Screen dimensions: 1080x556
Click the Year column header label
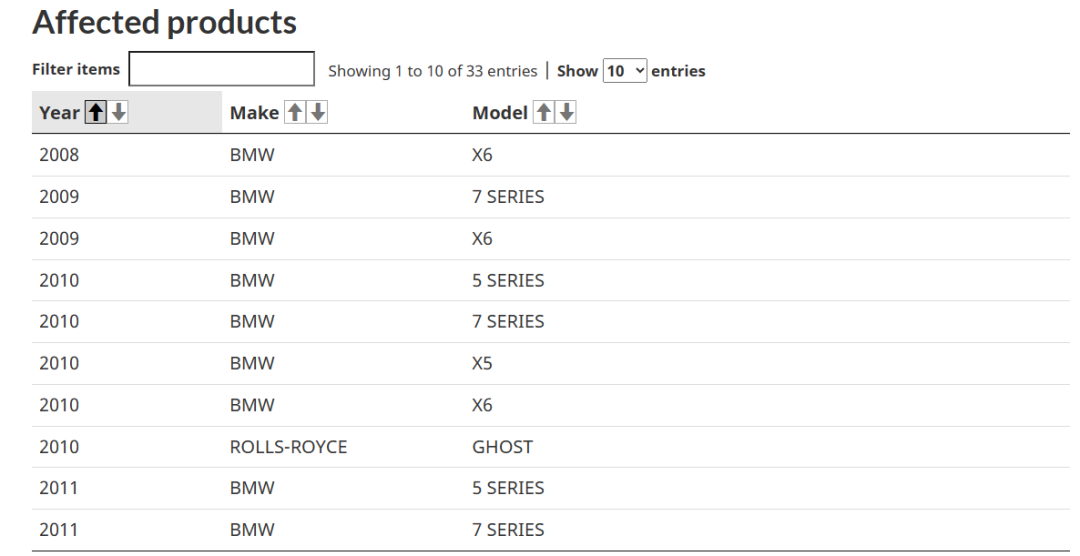click(x=59, y=112)
